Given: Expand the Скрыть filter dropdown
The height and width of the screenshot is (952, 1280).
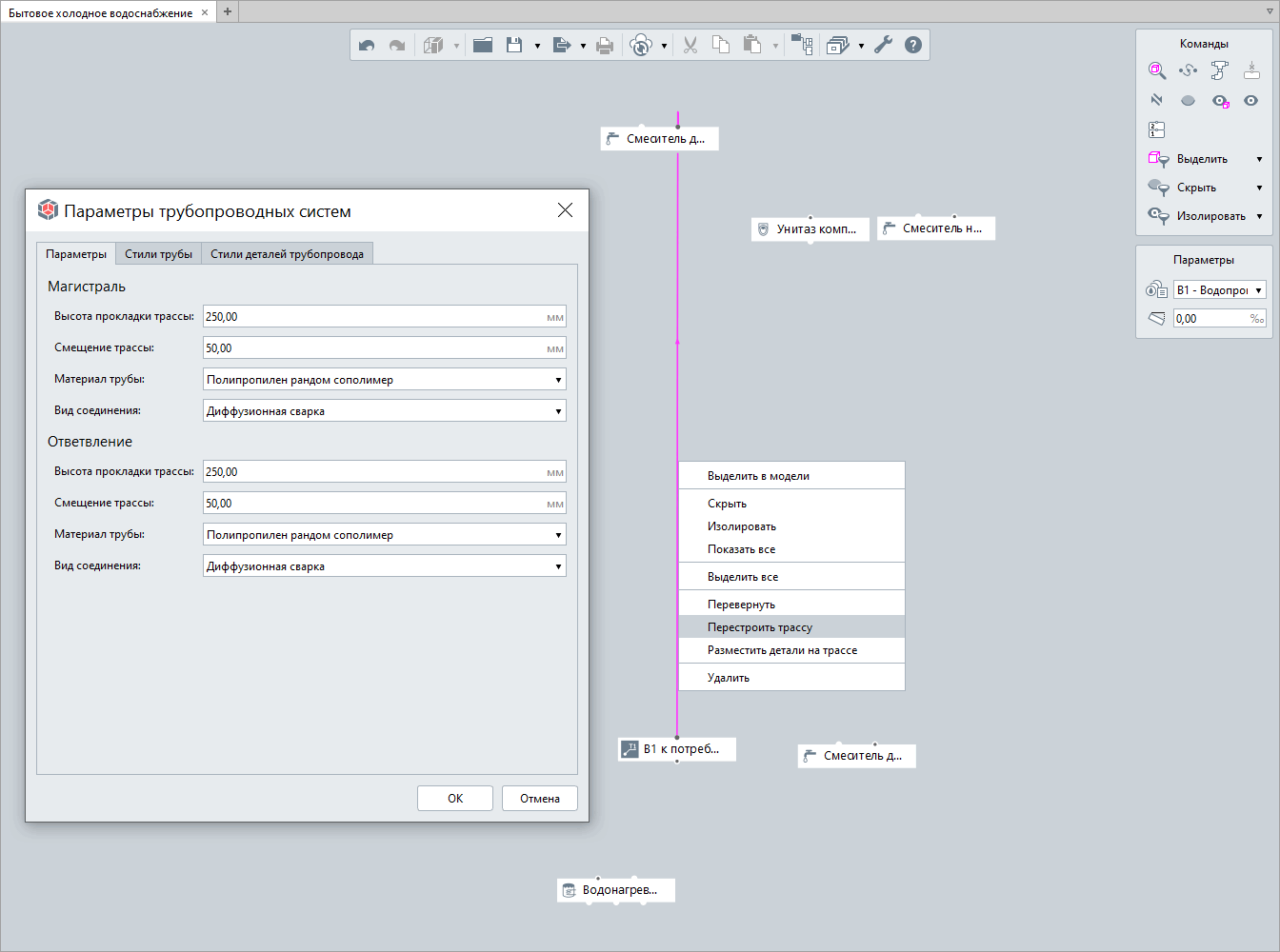Looking at the screenshot, I should pyautogui.click(x=1259, y=188).
